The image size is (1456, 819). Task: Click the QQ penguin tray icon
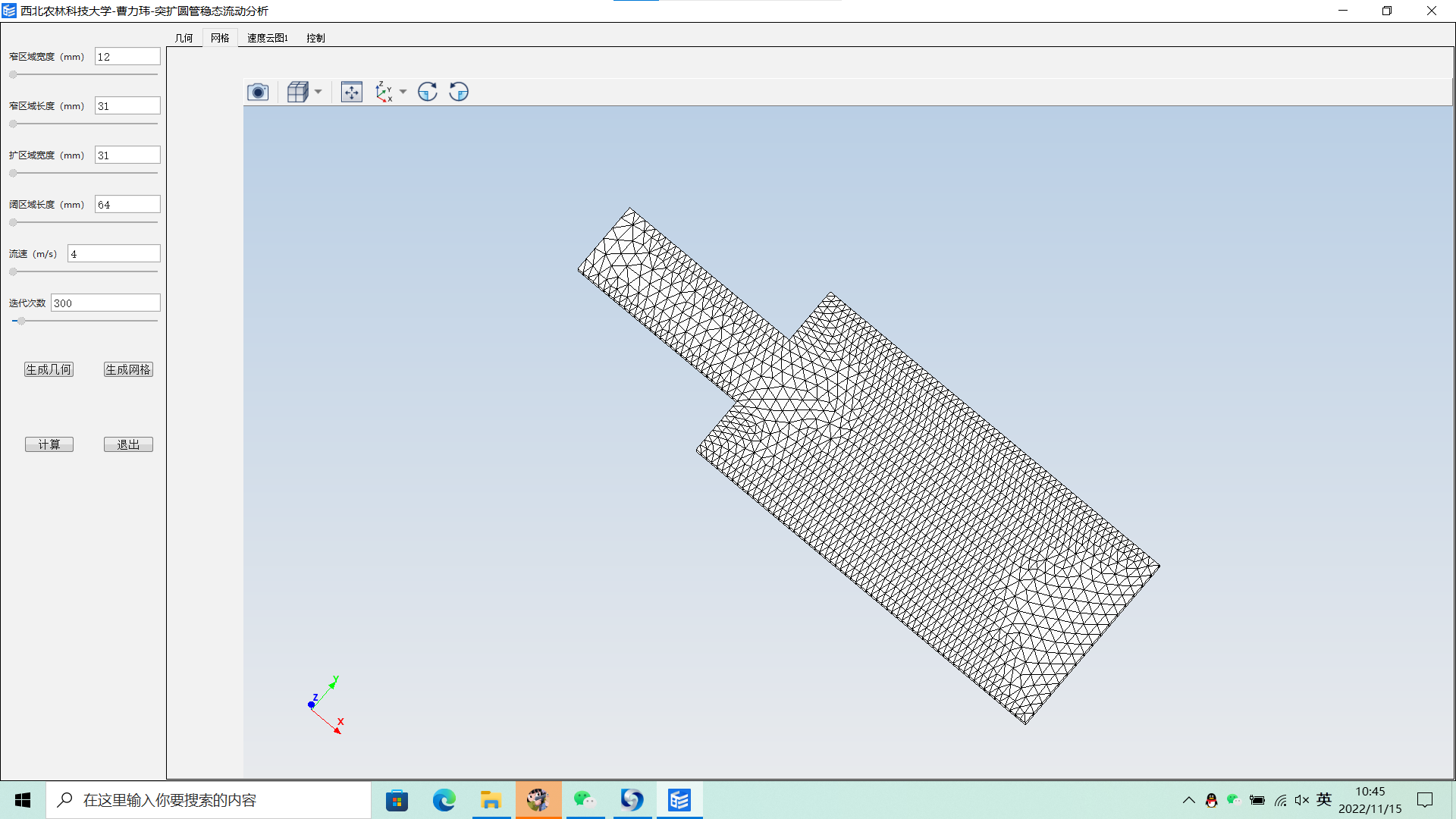pos(1211,800)
